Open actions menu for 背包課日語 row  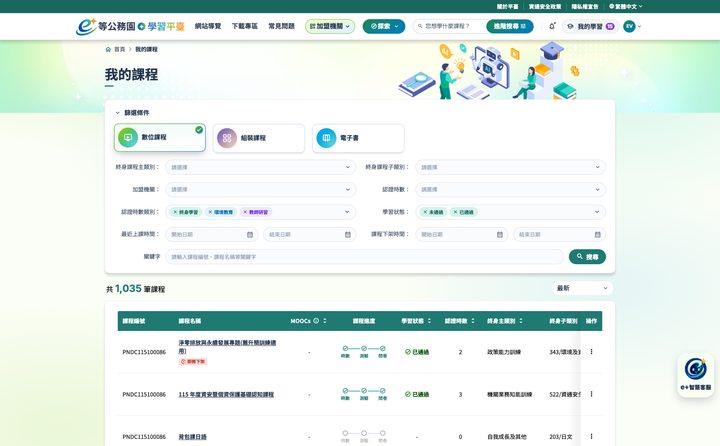point(591,436)
